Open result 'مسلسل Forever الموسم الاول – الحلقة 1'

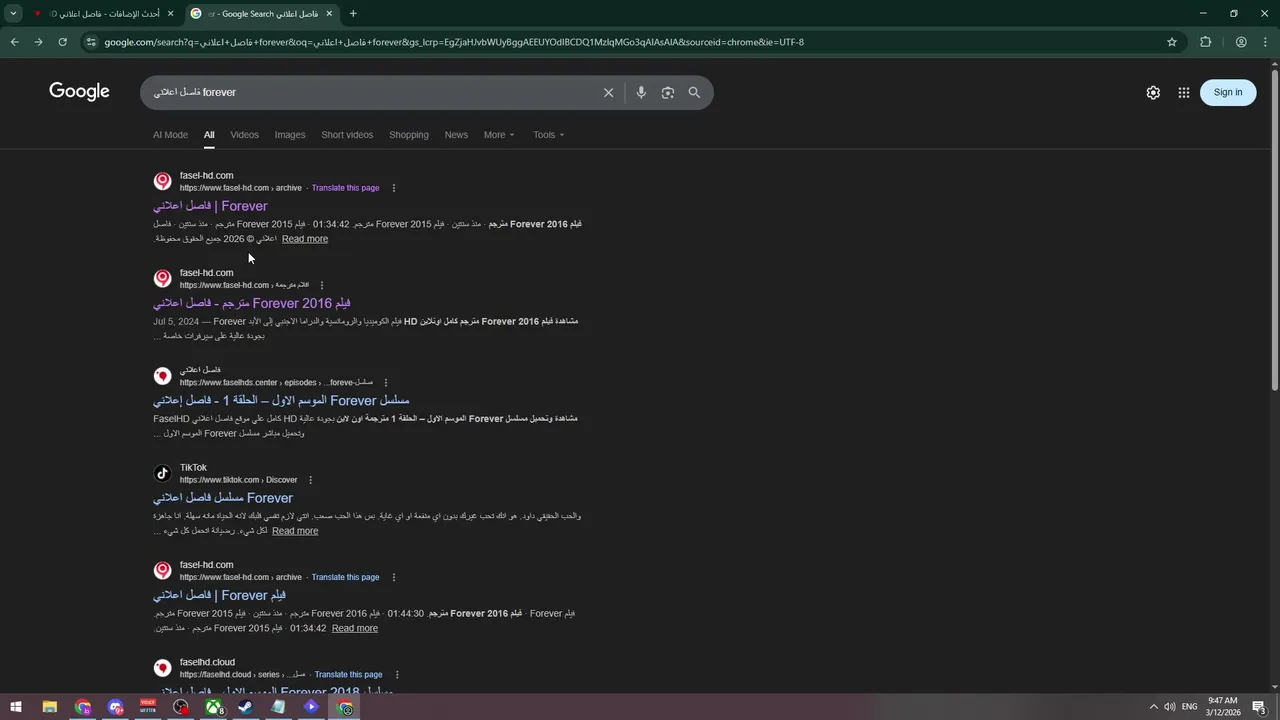point(281,400)
